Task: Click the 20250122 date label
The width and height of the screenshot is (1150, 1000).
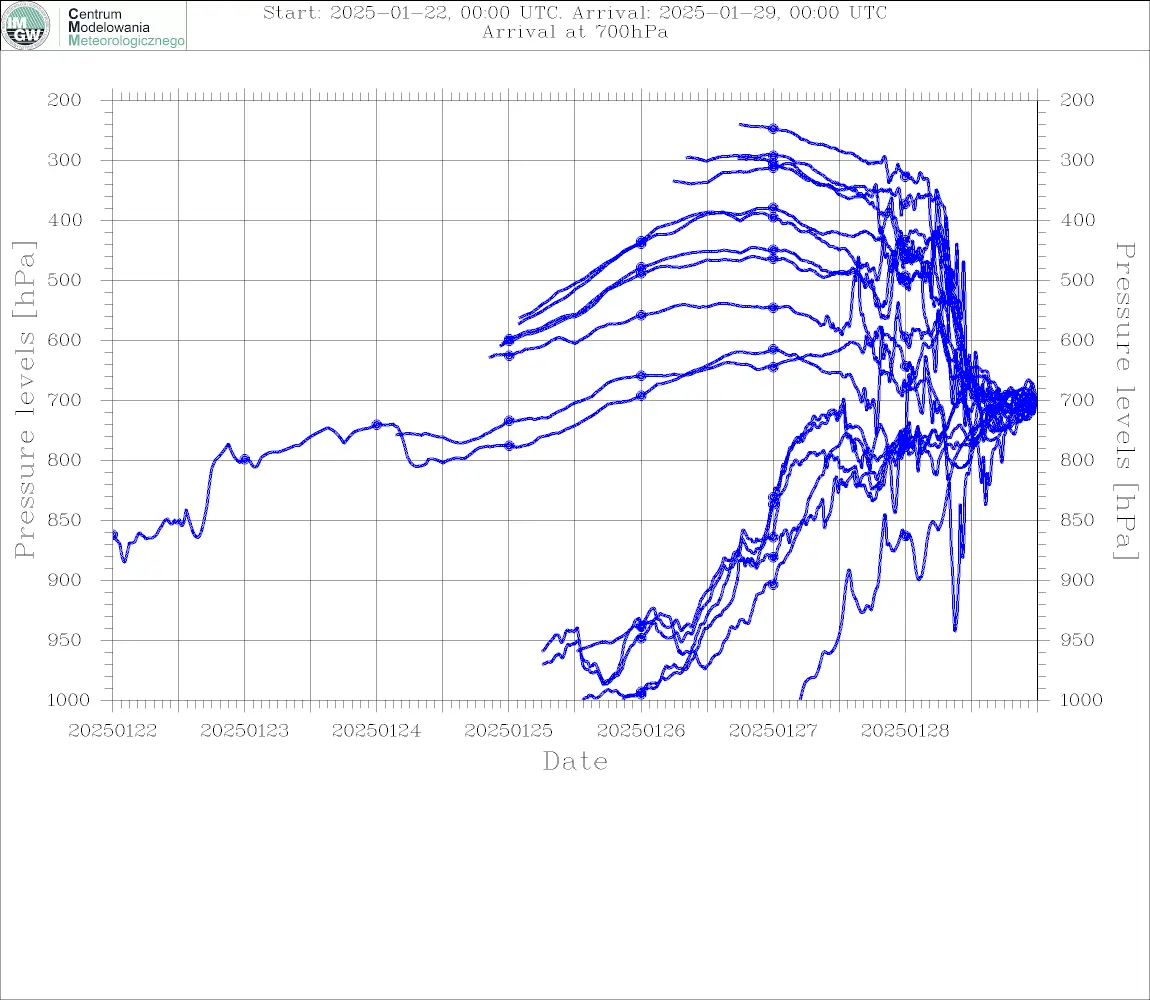Action: 112,731
